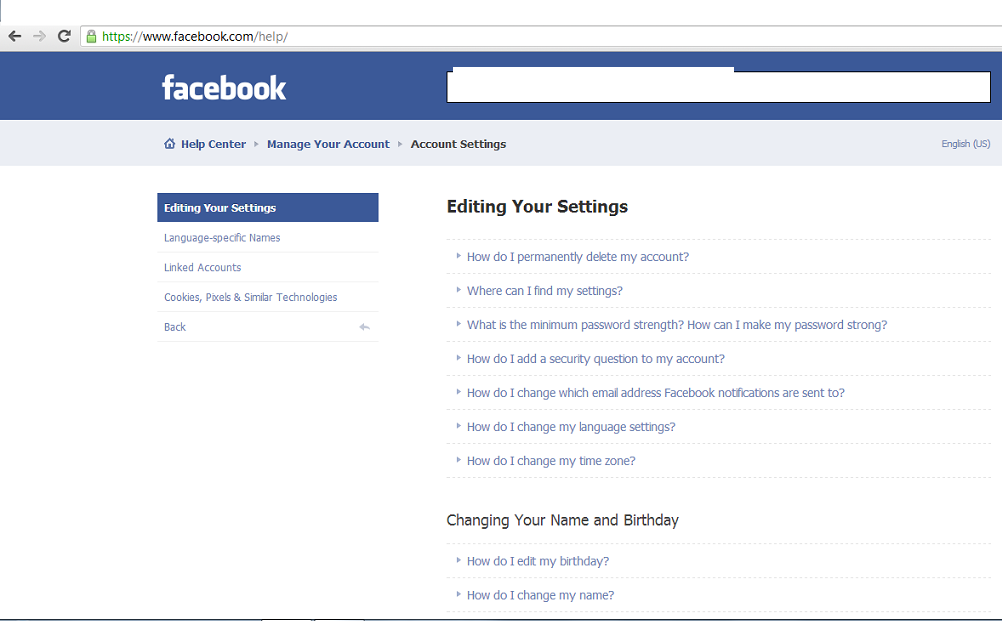Viewport: 1002px width, 621px height.
Task: Click the Facebook logo
Action: pyautogui.click(x=224, y=88)
